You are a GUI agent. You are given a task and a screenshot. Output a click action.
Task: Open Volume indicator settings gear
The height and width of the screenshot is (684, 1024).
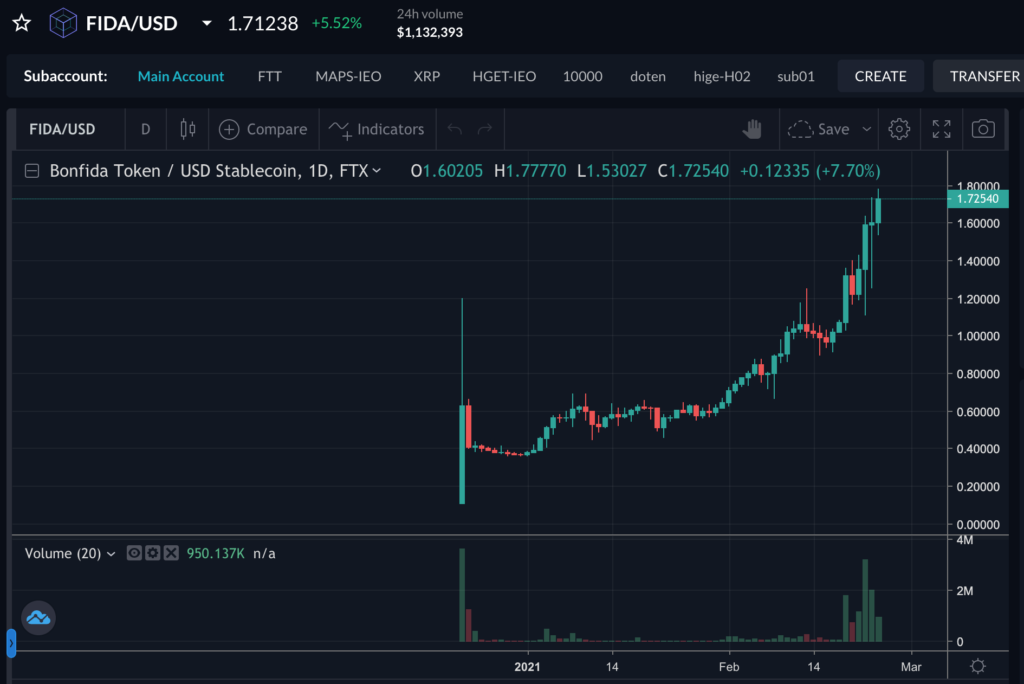pos(152,553)
